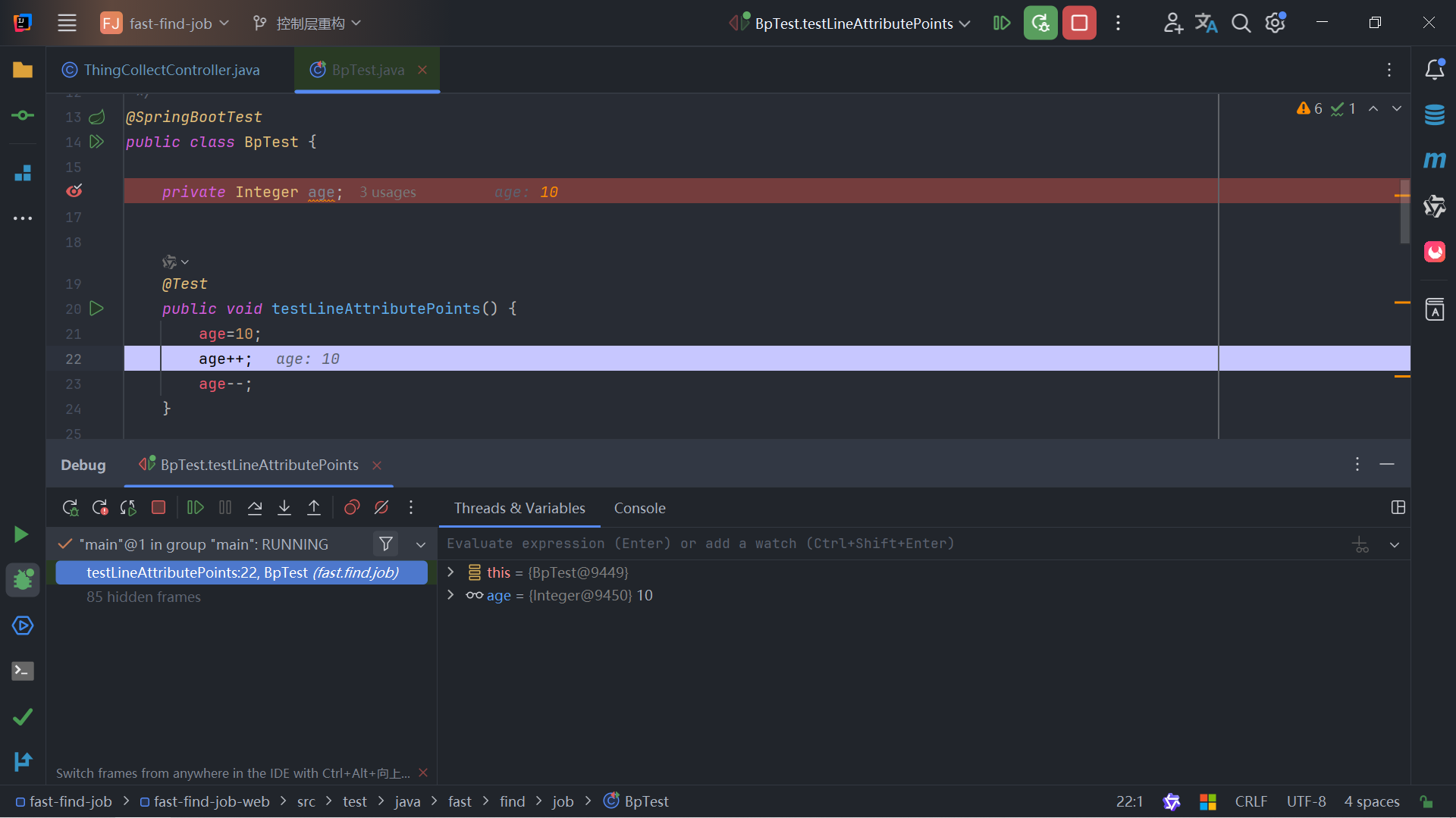The width and height of the screenshot is (1456, 818).
Task: Open Debug panel options menu
Action: [1357, 464]
